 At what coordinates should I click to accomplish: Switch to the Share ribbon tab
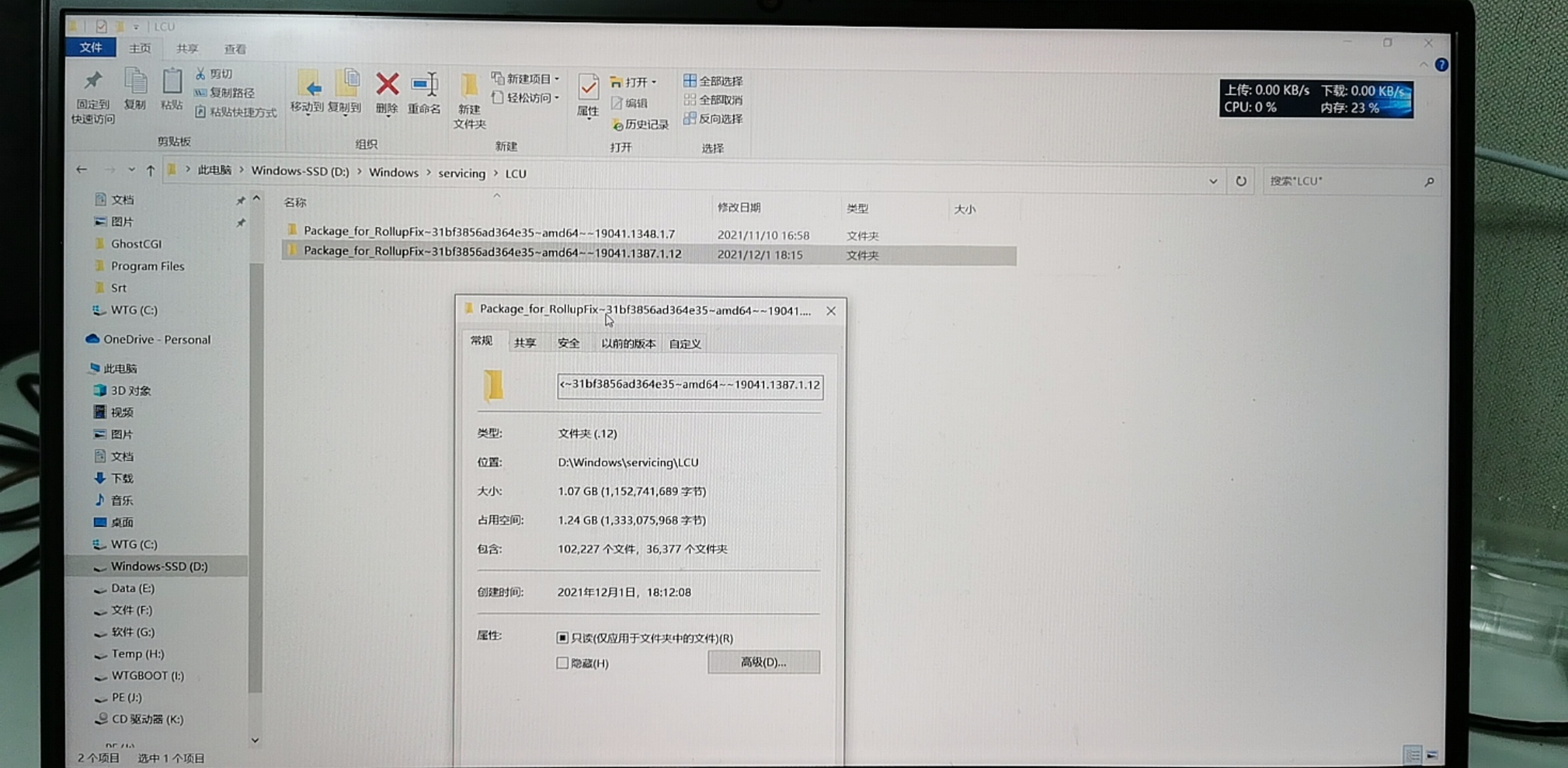[x=187, y=48]
